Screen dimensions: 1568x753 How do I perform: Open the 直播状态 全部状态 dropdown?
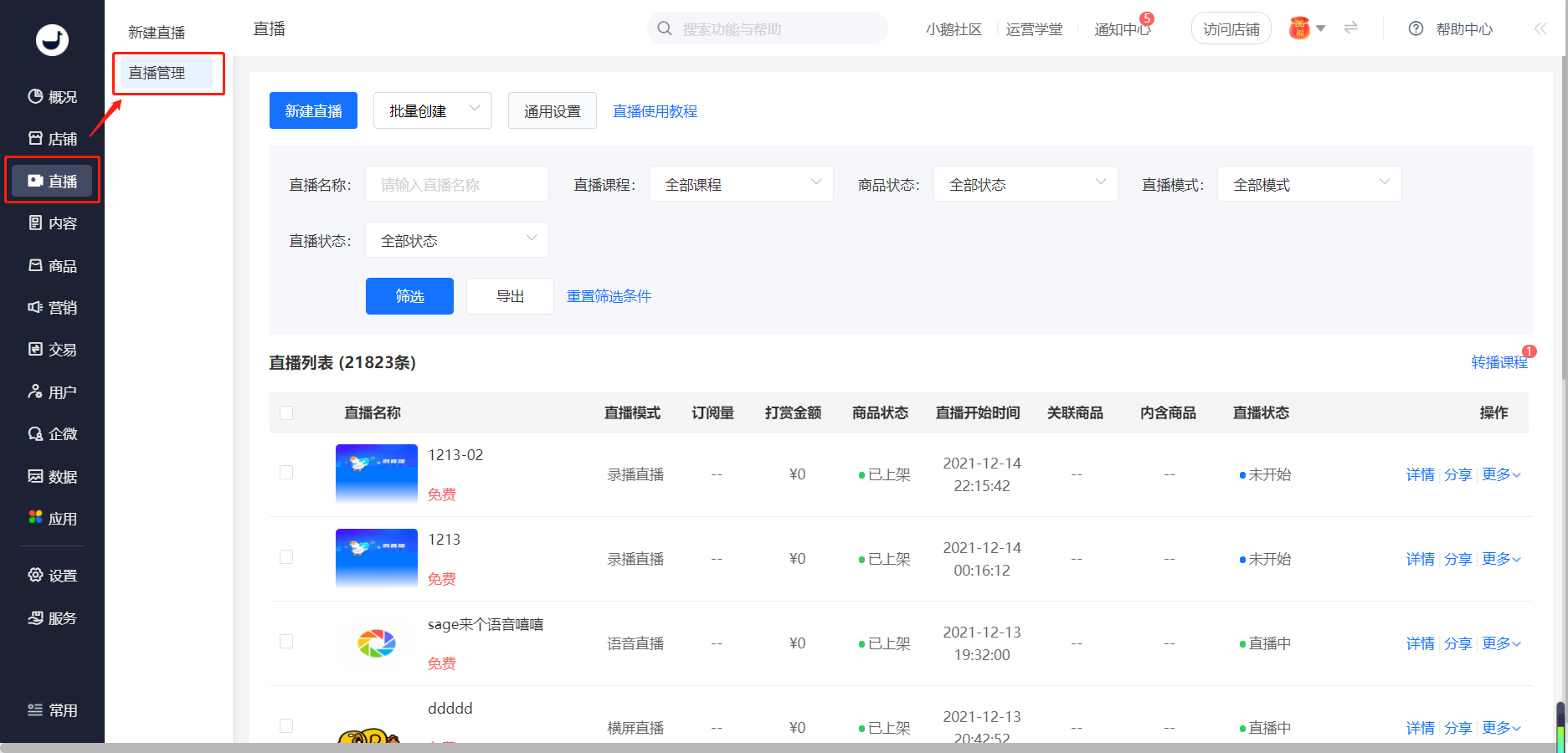pos(457,240)
